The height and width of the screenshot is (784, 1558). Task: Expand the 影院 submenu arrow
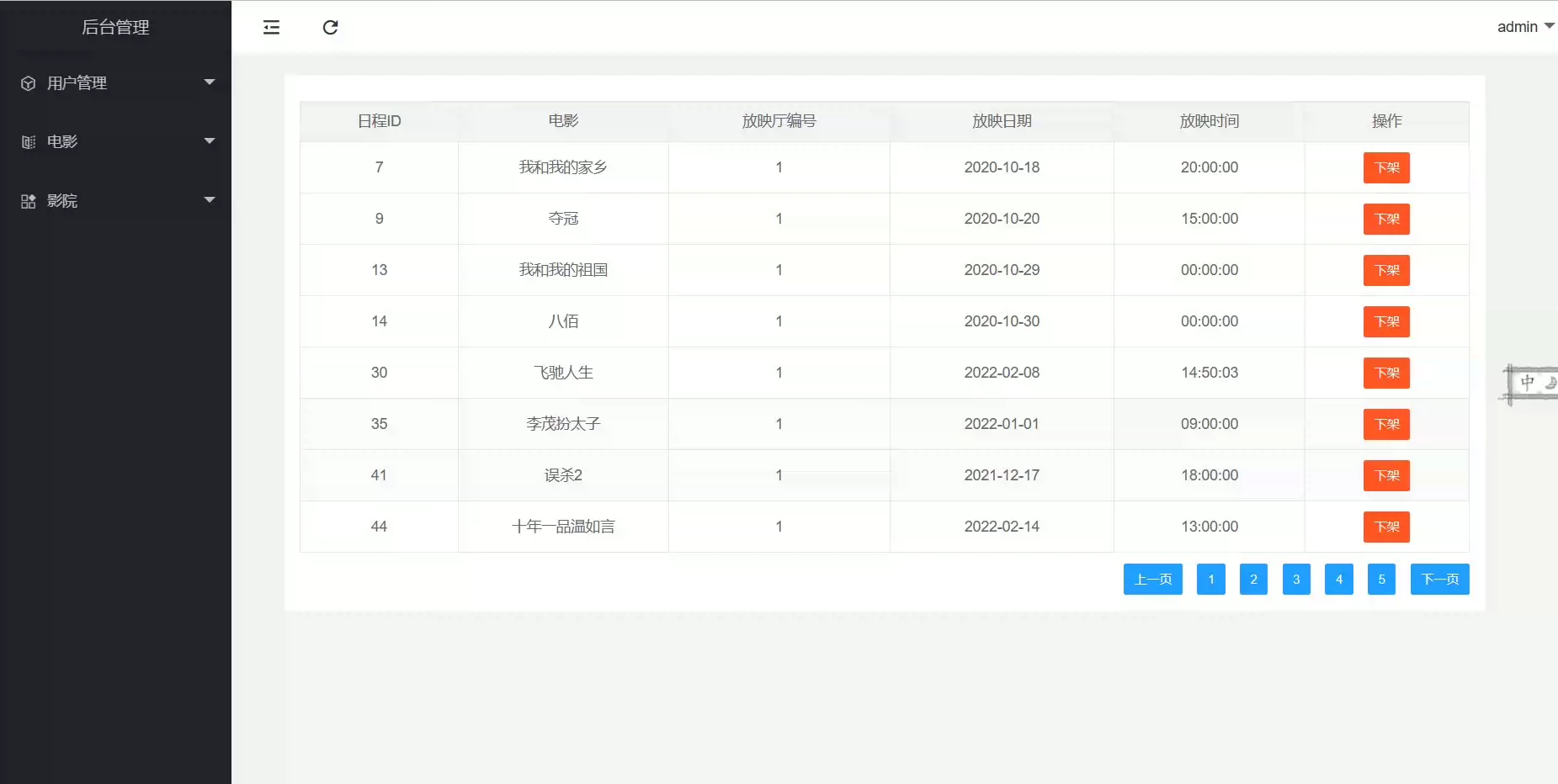tap(210, 200)
